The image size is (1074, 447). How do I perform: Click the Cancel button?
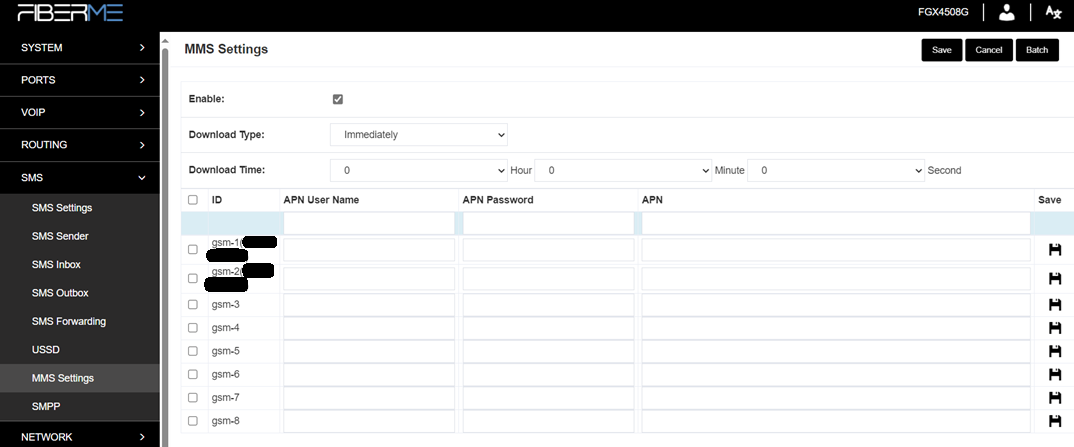coord(989,50)
